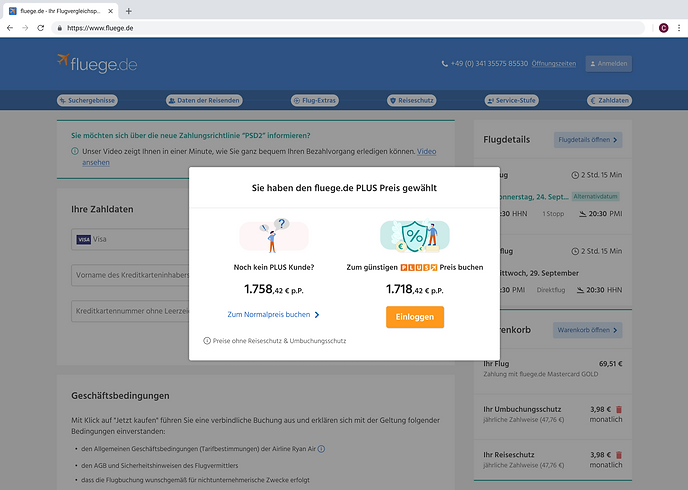The height and width of the screenshot is (490, 688).
Task: Click the Direktflug label
Action: click(x=551, y=290)
